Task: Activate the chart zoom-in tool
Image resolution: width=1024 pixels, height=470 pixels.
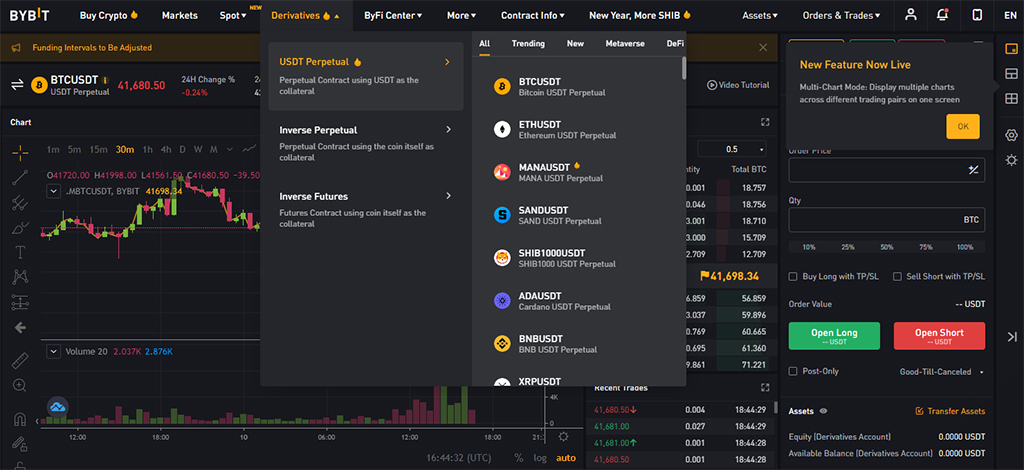Action: (x=20, y=385)
